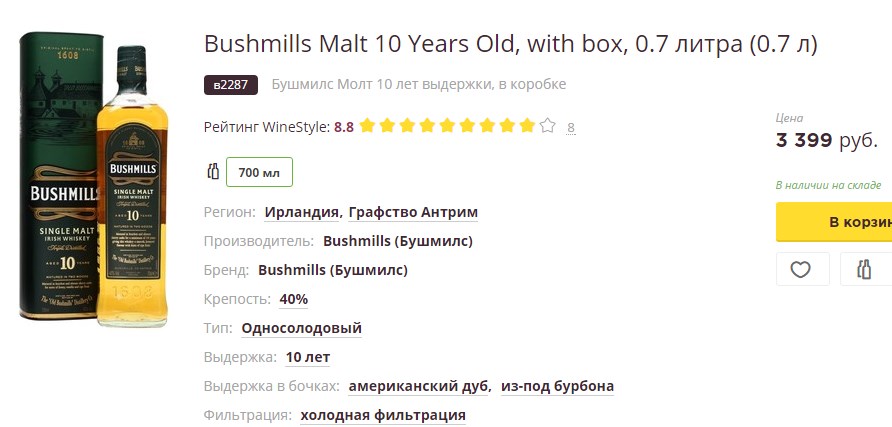Open the Графство Антрим region link
The image size is (892, 427).
coord(413,213)
